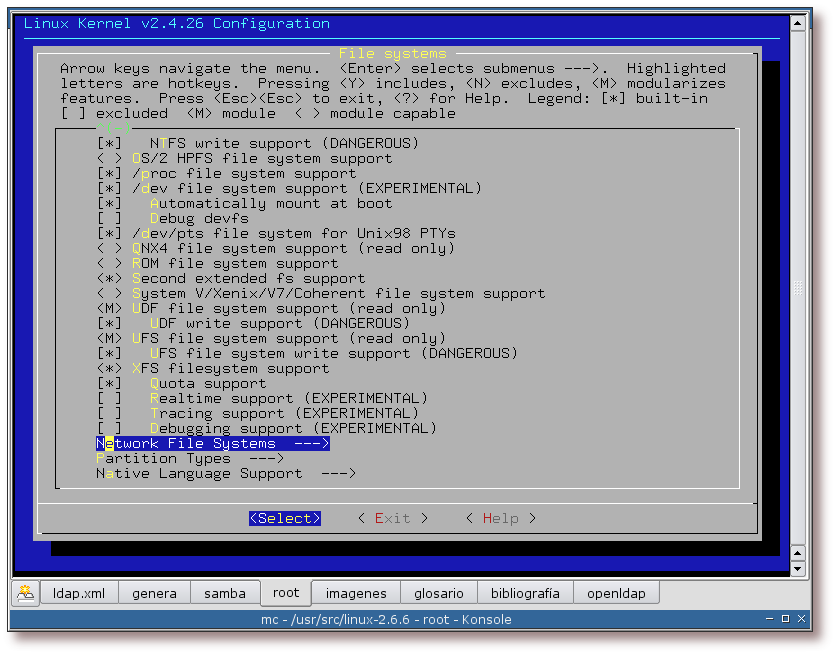
Task: Toggle NTFS write support checkbox
Action: [109, 143]
